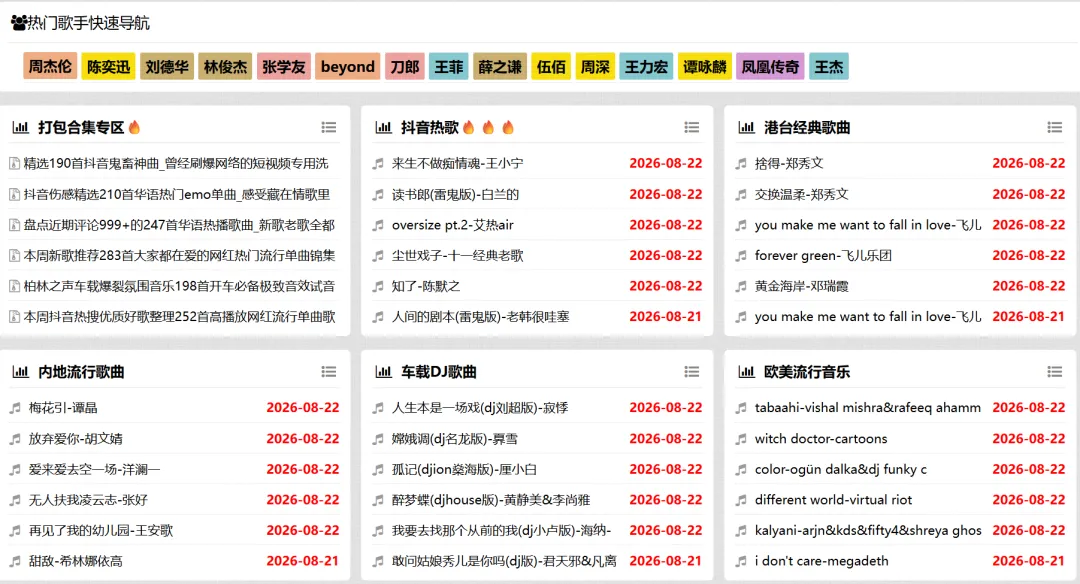Select singer tag 王杰

(x=829, y=66)
